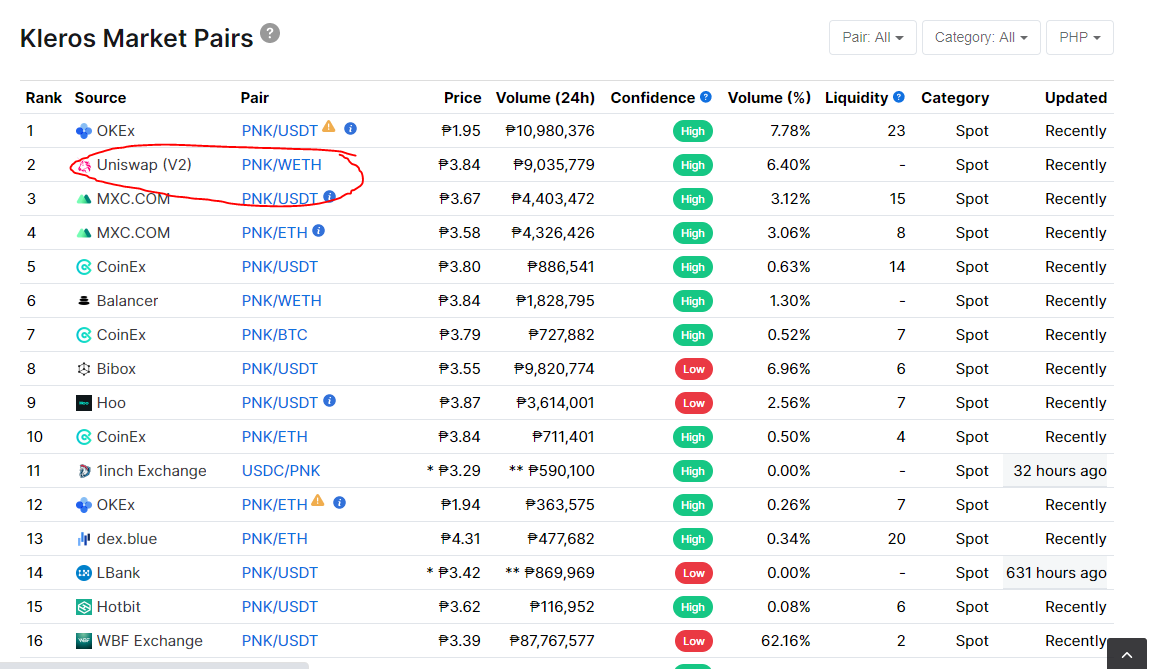Open the Pair: All filter dropdown
This screenshot has height=669, width=1151.
(x=873, y=37)
